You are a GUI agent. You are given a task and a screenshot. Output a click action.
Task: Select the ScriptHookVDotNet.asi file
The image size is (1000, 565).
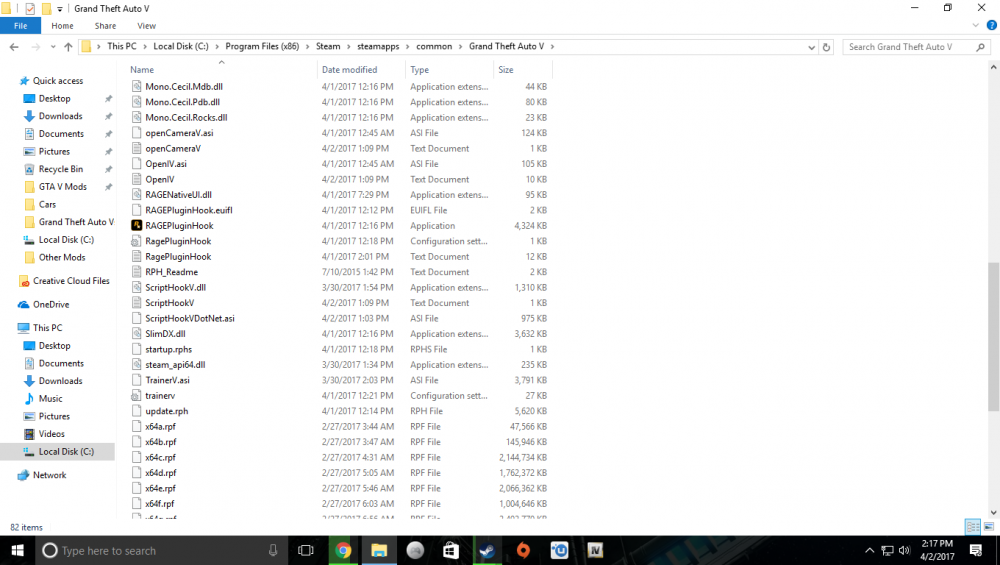(189, 318)
